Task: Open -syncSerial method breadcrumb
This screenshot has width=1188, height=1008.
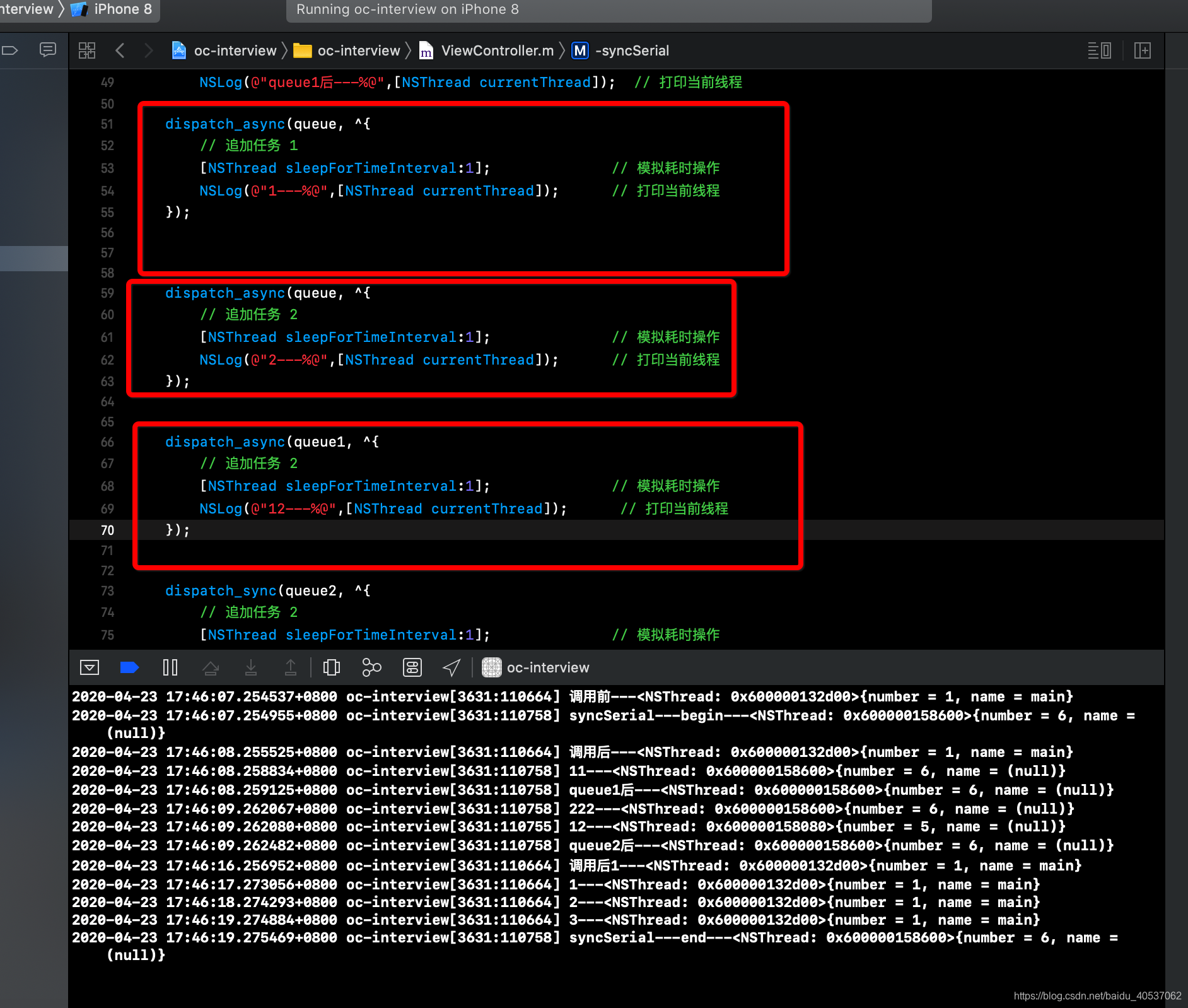Action: 620,50
